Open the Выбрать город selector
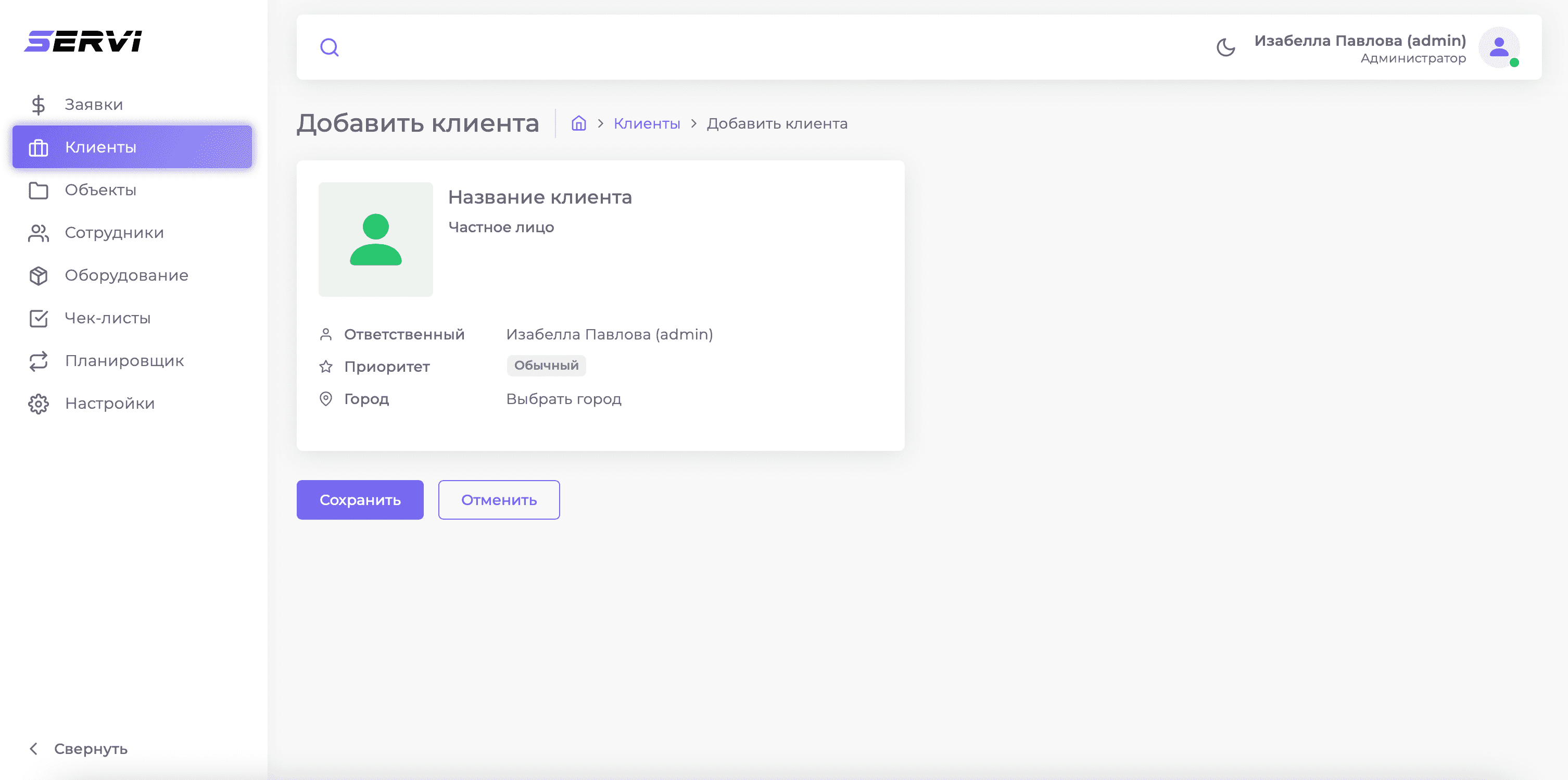Image resolution: width=1568 pixels, height=780 pixels. [x=564, y=399]
